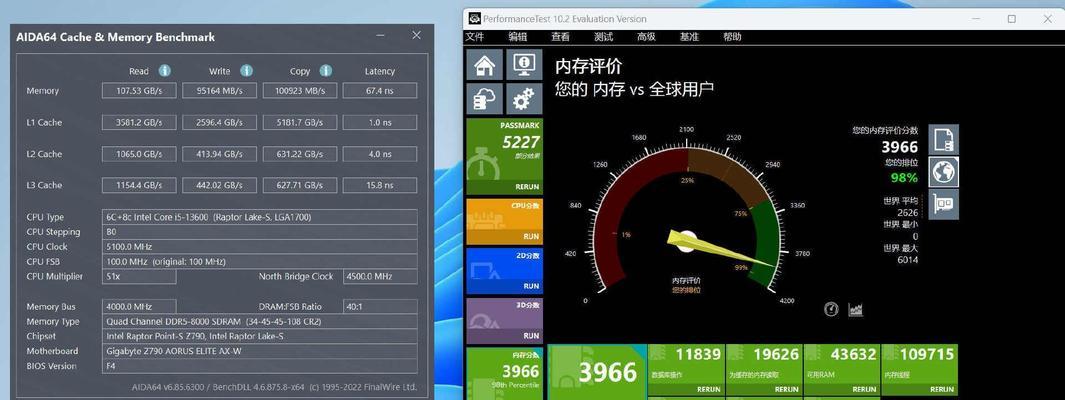1065x400 pixels.
Task: Open the gears settings icon
Action: 524,100
